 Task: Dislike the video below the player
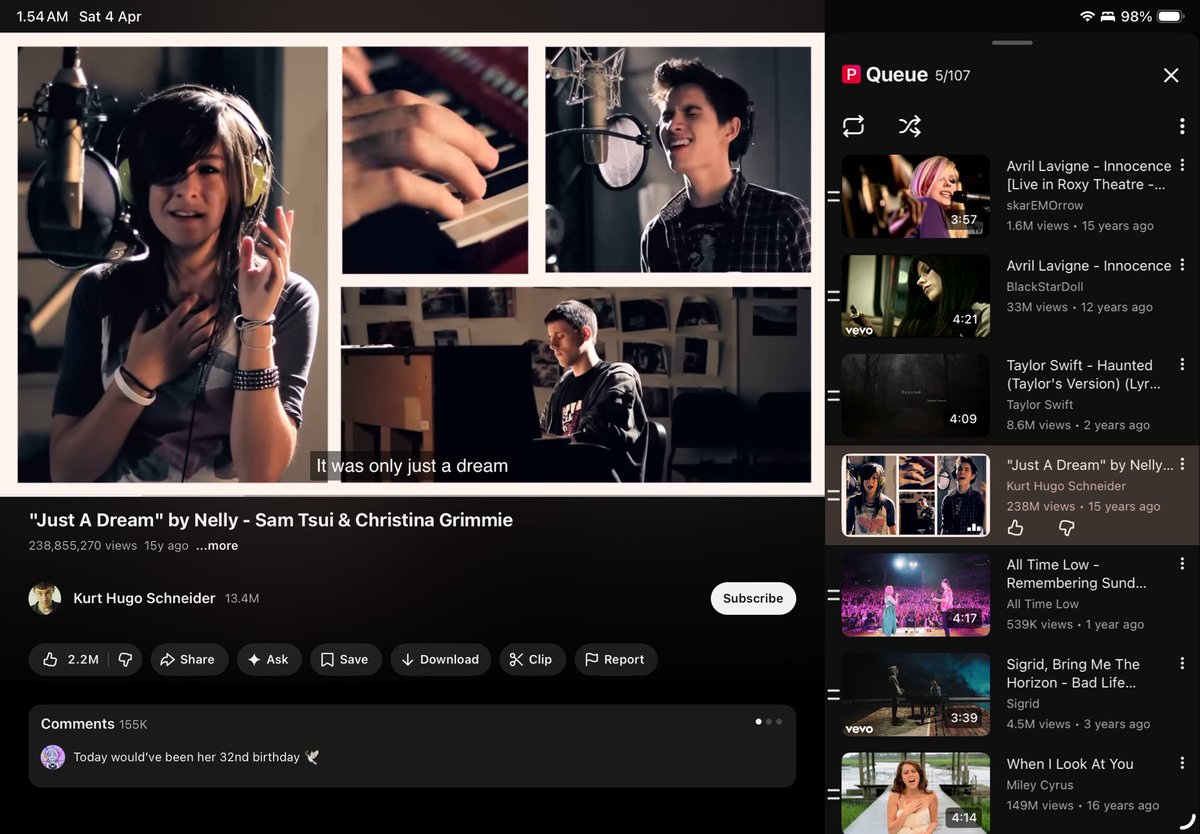(125, 659)
